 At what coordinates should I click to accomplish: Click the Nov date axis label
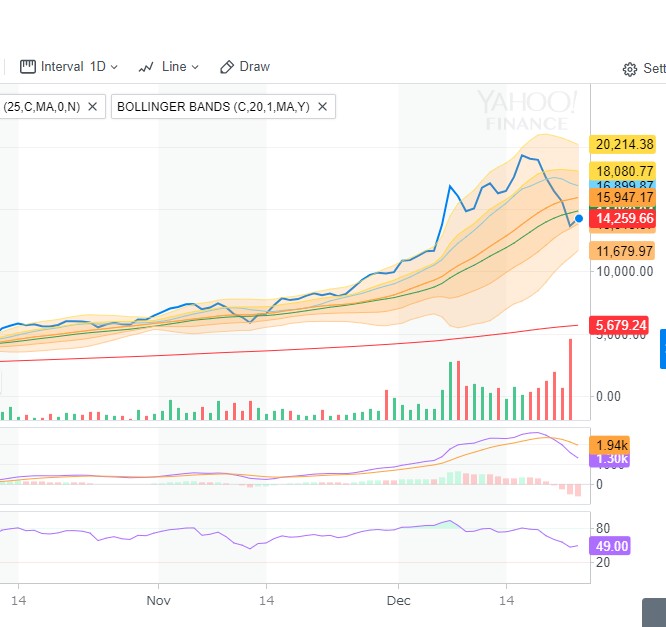158,601
